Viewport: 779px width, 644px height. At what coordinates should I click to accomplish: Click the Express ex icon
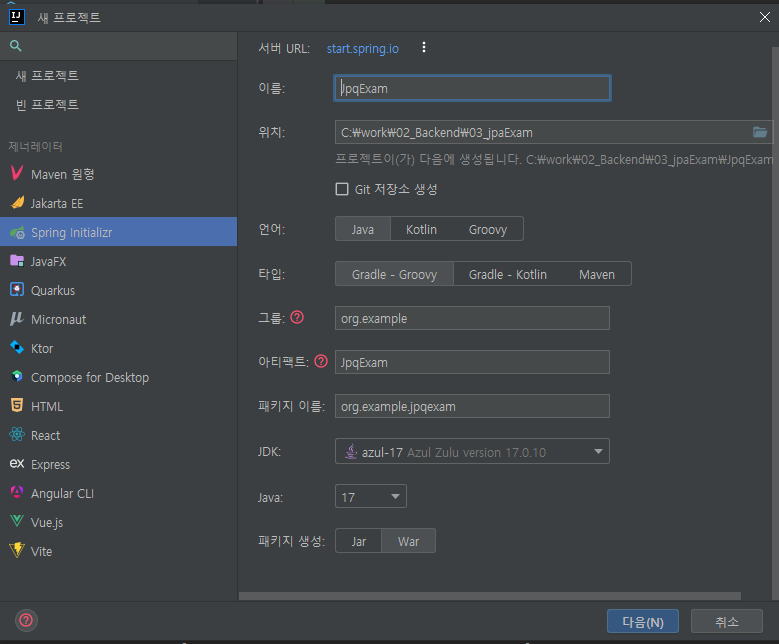coord(17,464)
